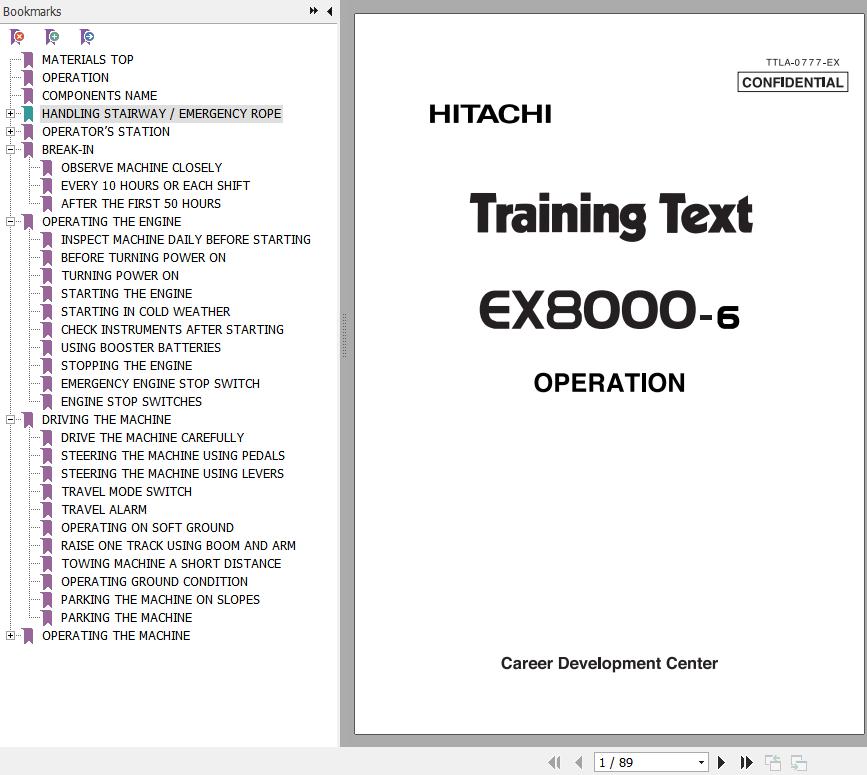The height and width of the screenshot is (775, 867).
Task: Go to the BREAK-IN bookmark
Action: [x=68, y=150]
